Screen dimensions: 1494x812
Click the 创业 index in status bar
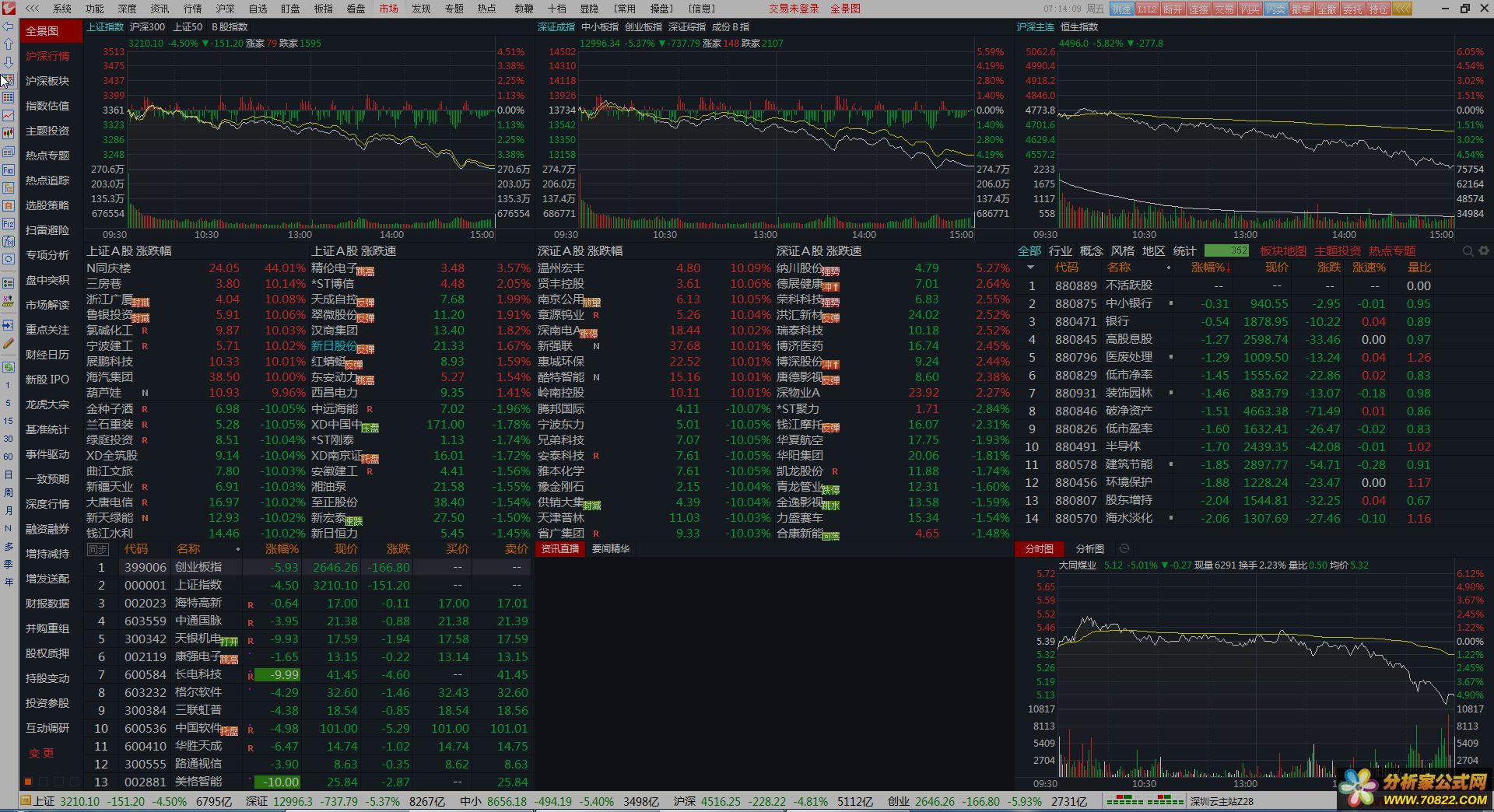(x=898, y=801)
